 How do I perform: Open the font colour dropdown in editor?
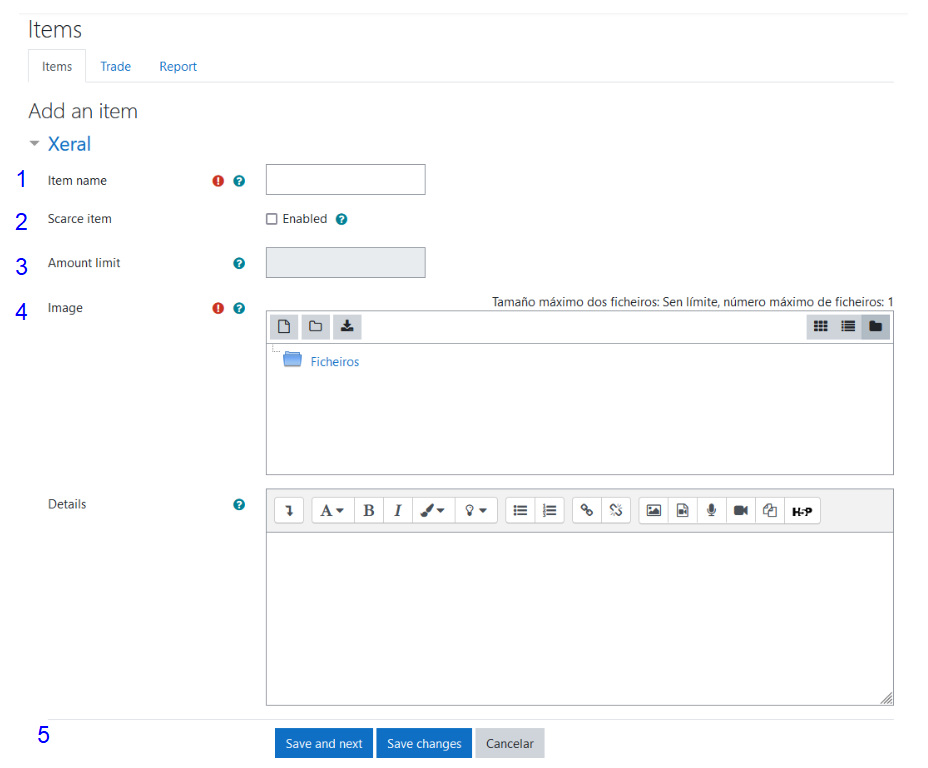click(x=433, y=510)
